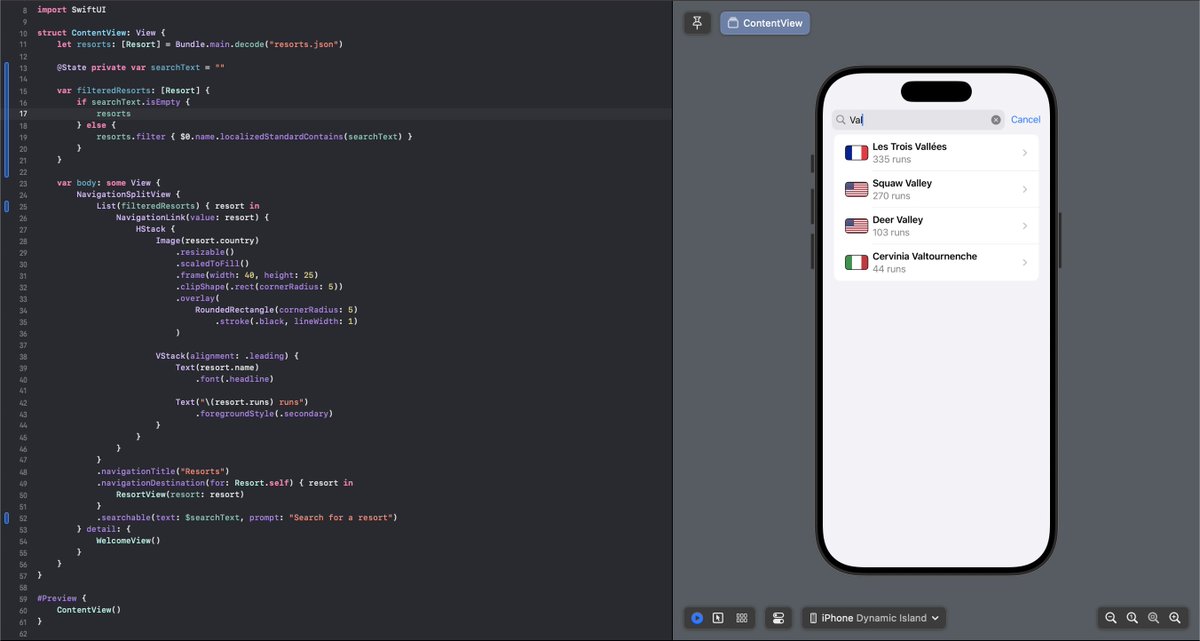Click the '.font(.headline)' code line
The width and height of the screenshot is (1200, 641).
[234, 379]
